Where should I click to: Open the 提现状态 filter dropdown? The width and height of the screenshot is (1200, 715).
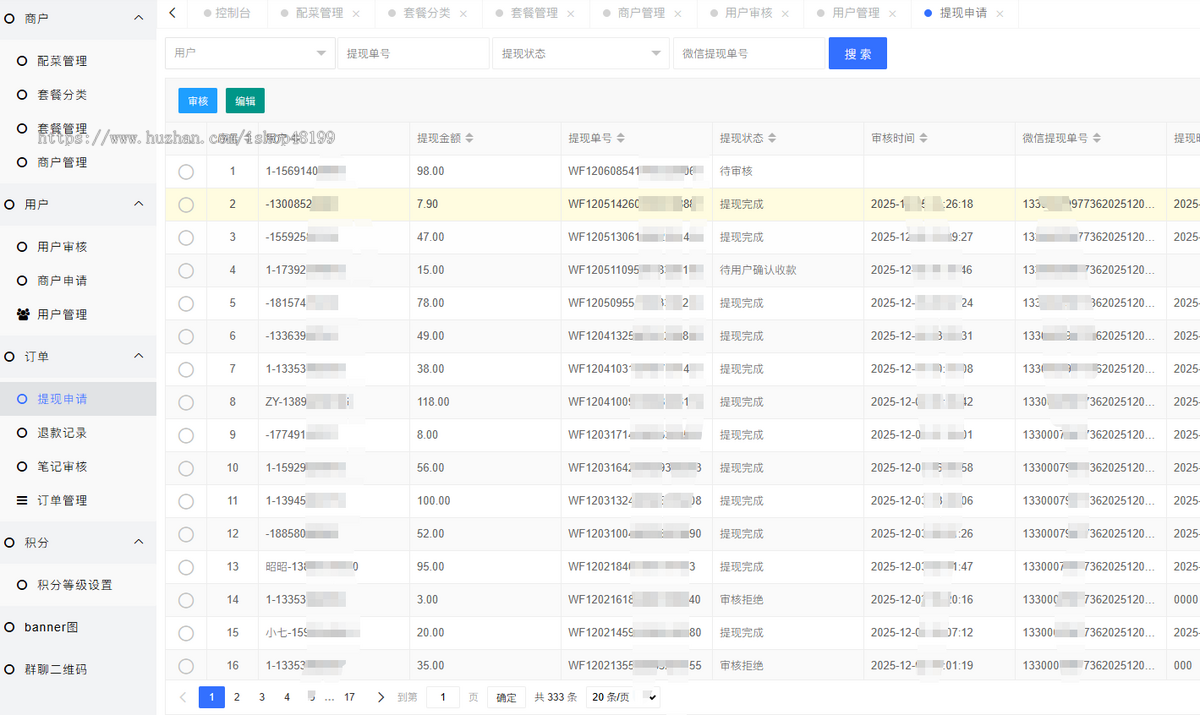pyautogui.click(x=580, y=53)
